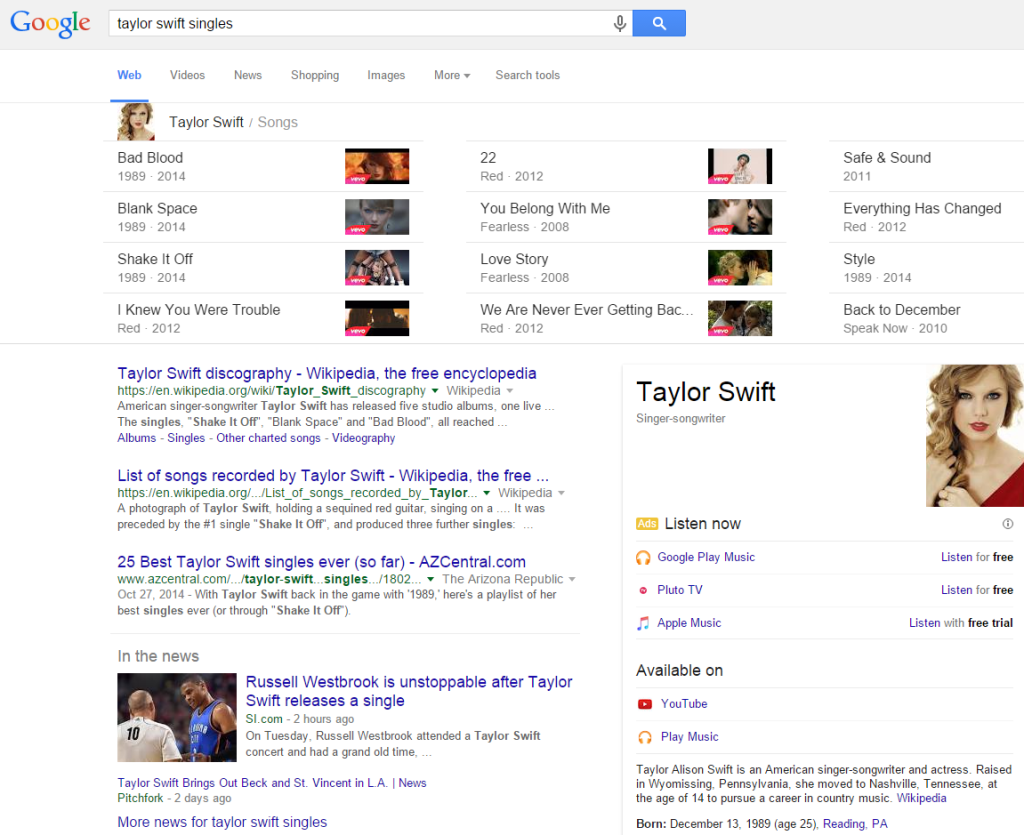
Task: Select Style song entry
Action: click(926, 268)
